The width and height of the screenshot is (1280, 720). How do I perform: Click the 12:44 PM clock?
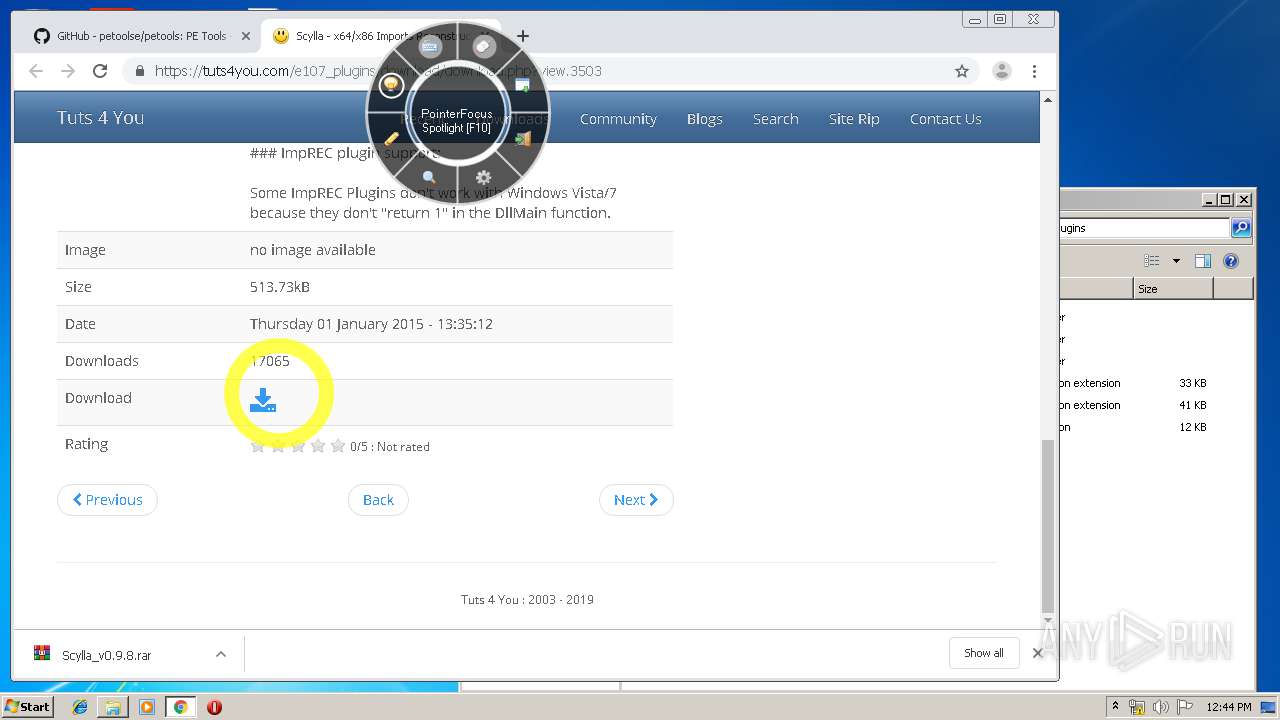pos(1229,707)
